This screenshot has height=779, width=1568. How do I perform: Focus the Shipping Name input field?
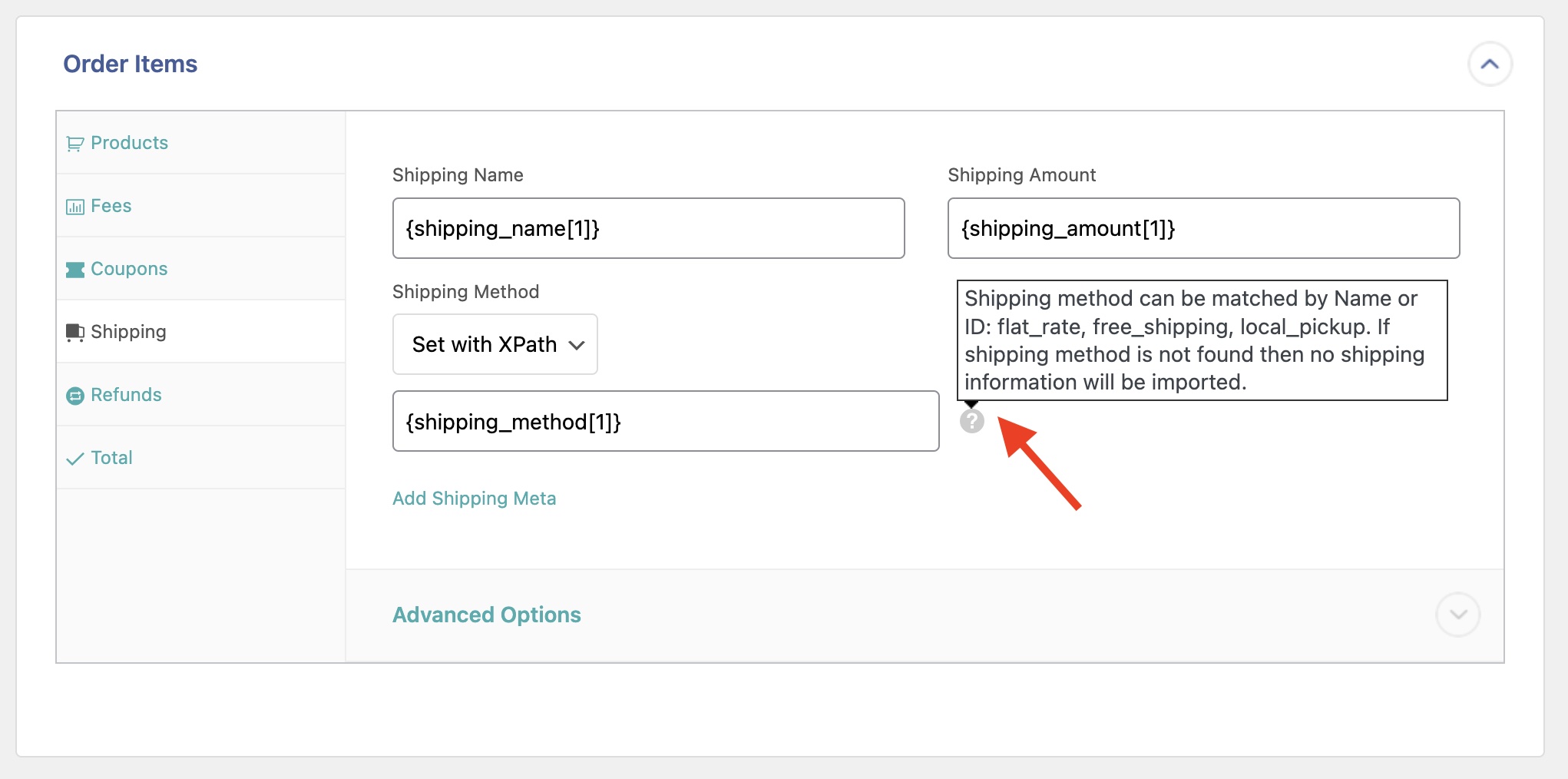(x=648, y=228)
